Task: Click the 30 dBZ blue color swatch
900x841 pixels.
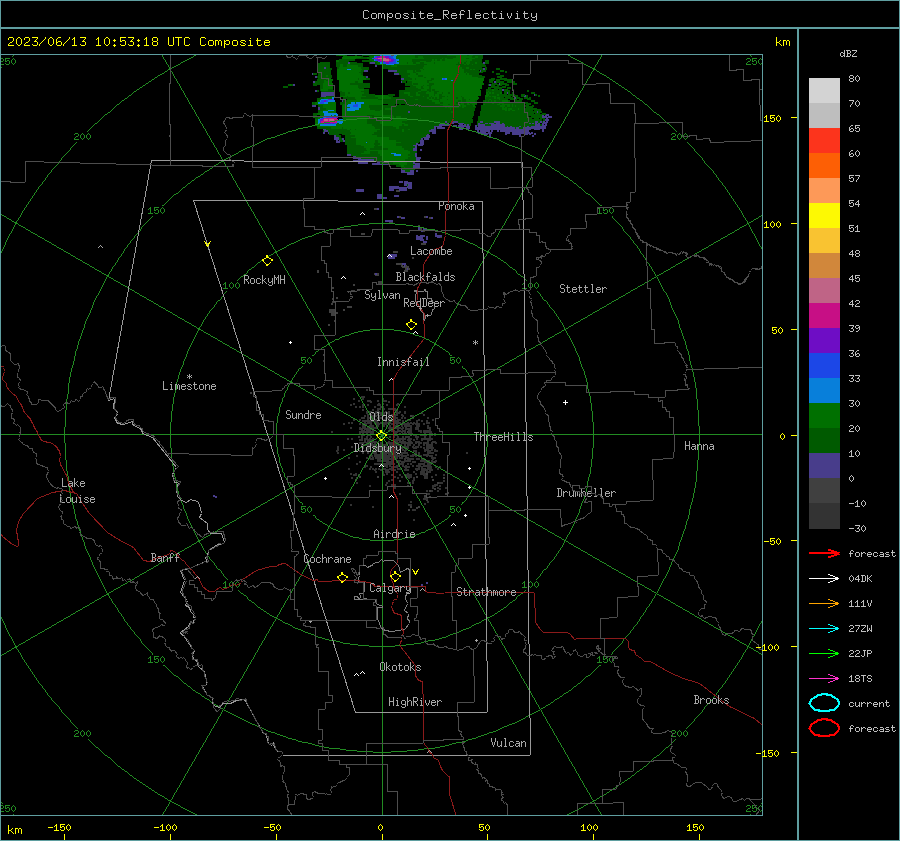Action: (x=824, y=390)
